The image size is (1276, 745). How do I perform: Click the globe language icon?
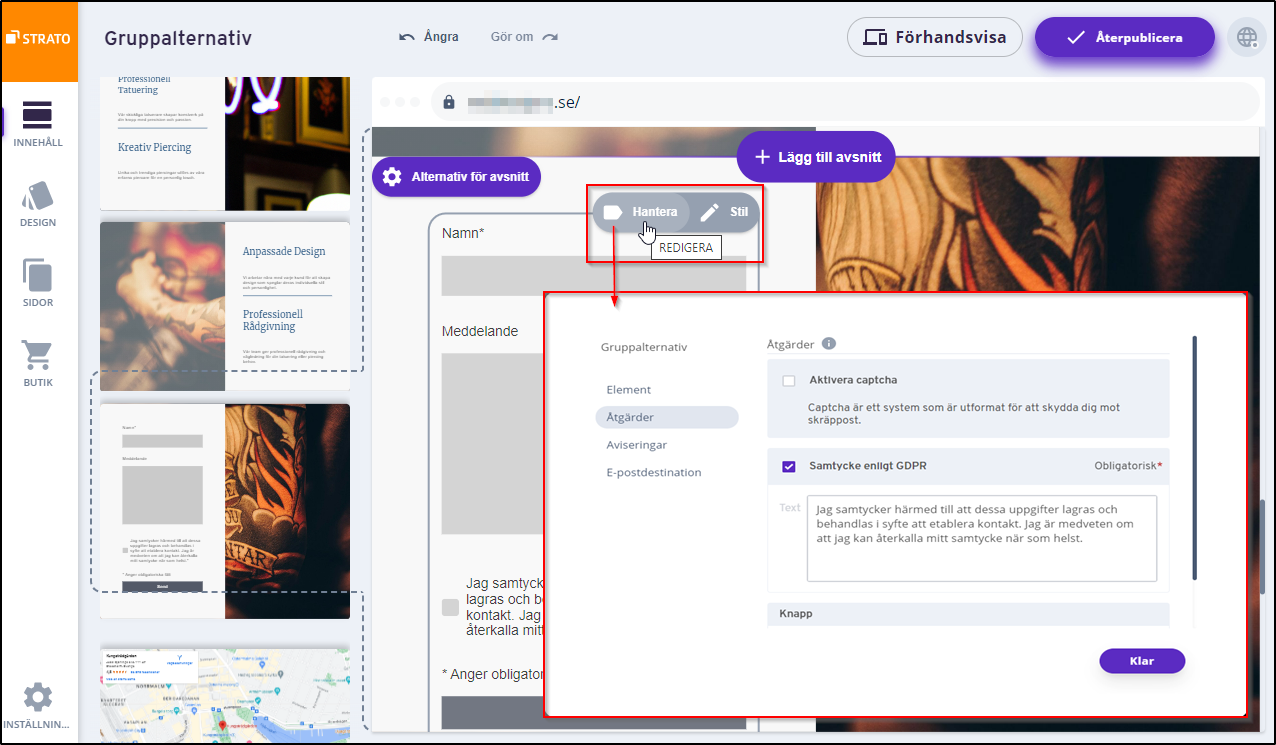point(1246,38)
